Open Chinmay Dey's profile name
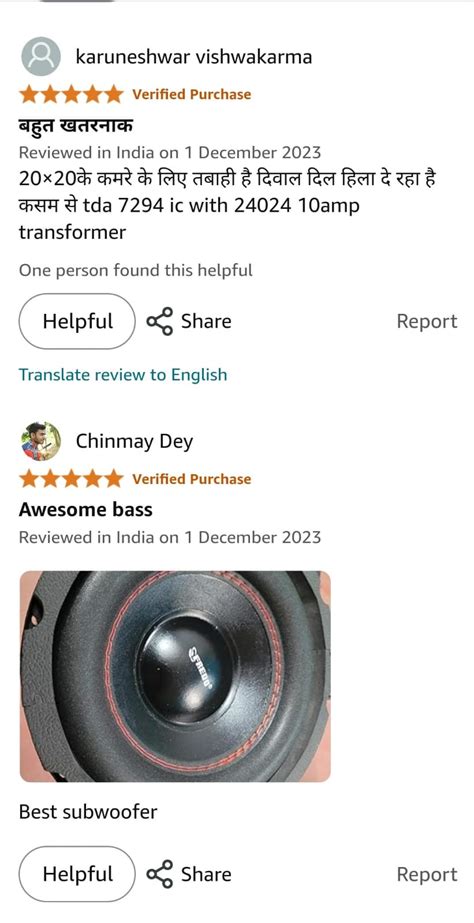 click(x=134, y=441)
